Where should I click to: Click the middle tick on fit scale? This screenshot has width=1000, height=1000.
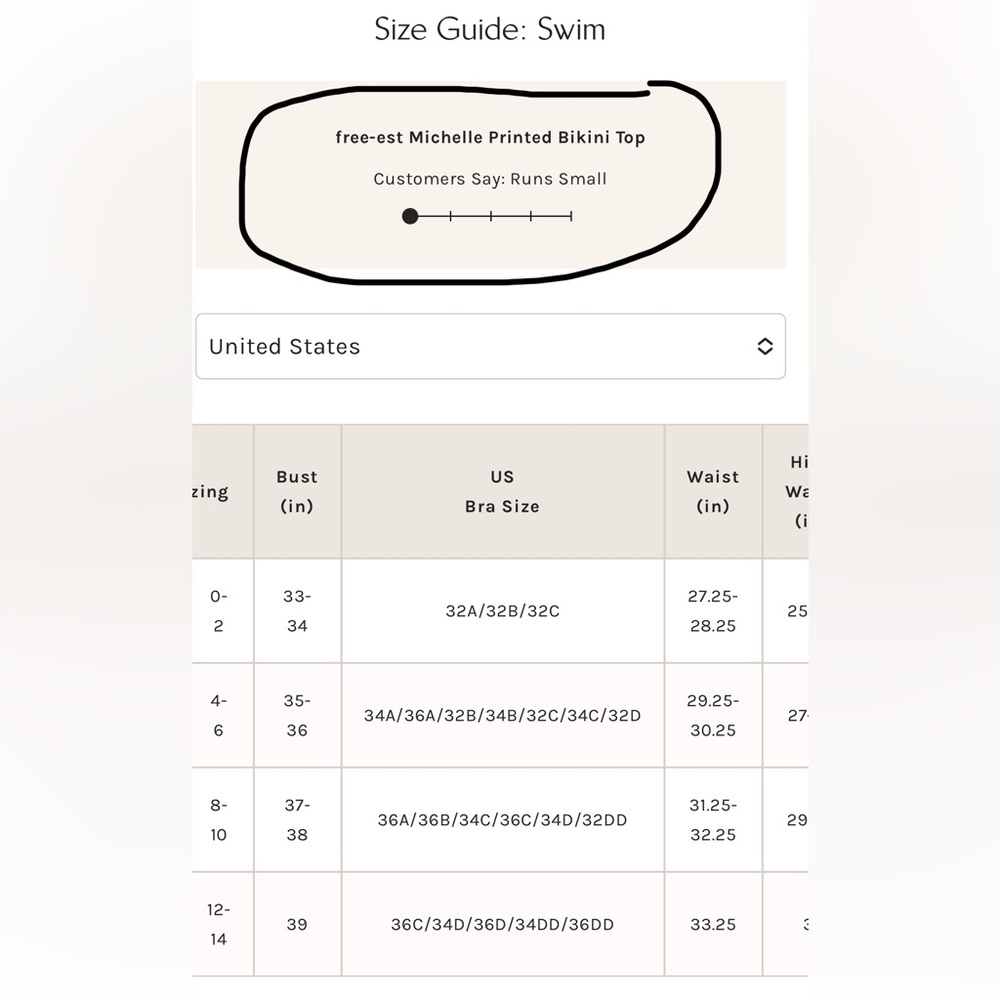pyautogui.click(x=490, y=216)
